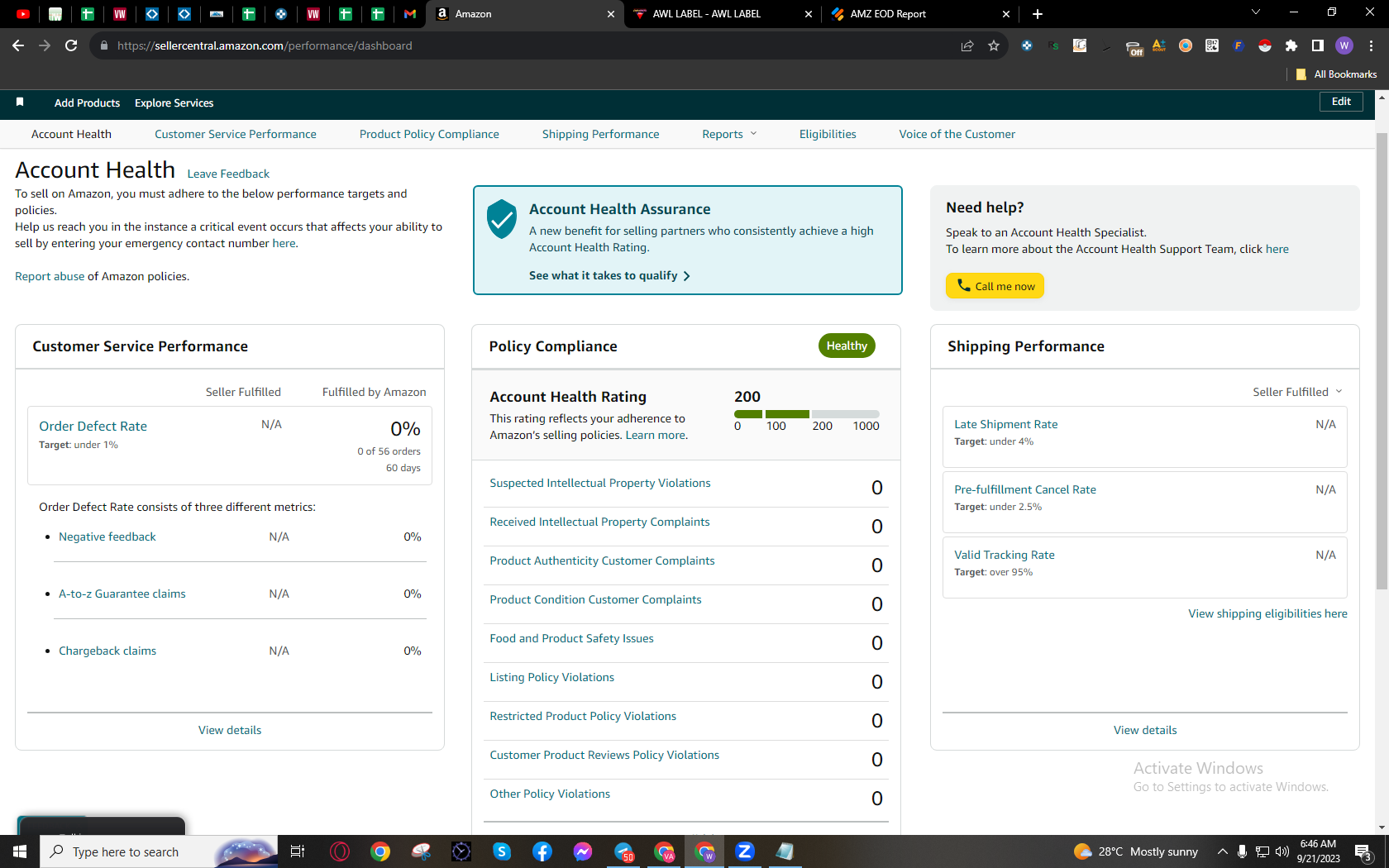
Task: Switch to the AWL LABEL browser tab
Action: tap(723, 14)
